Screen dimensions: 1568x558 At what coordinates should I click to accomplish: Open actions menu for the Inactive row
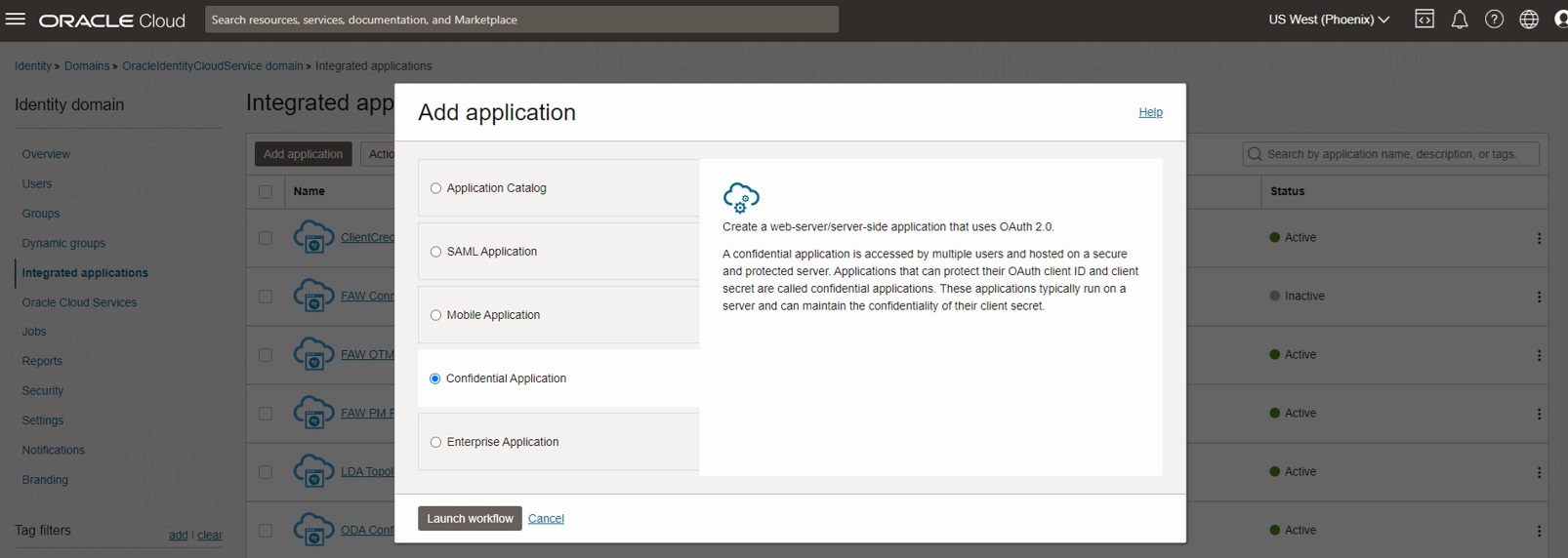pos(1539,297)
